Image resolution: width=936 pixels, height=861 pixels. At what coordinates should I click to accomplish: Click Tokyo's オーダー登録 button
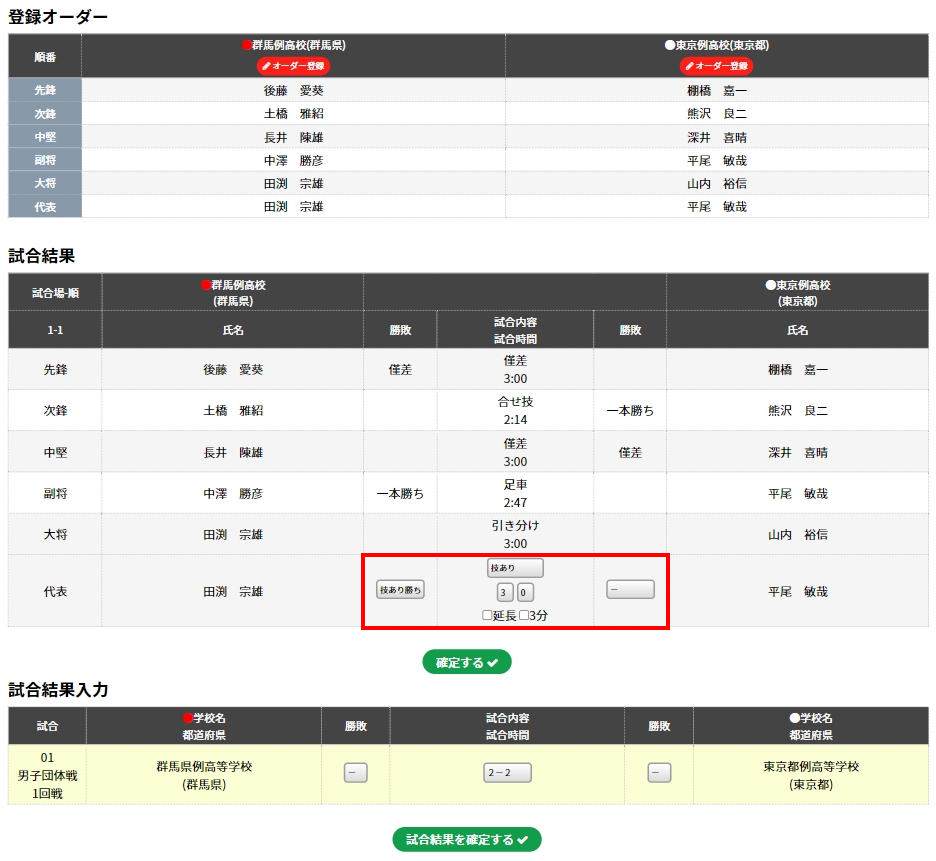[x=716, y=66]
